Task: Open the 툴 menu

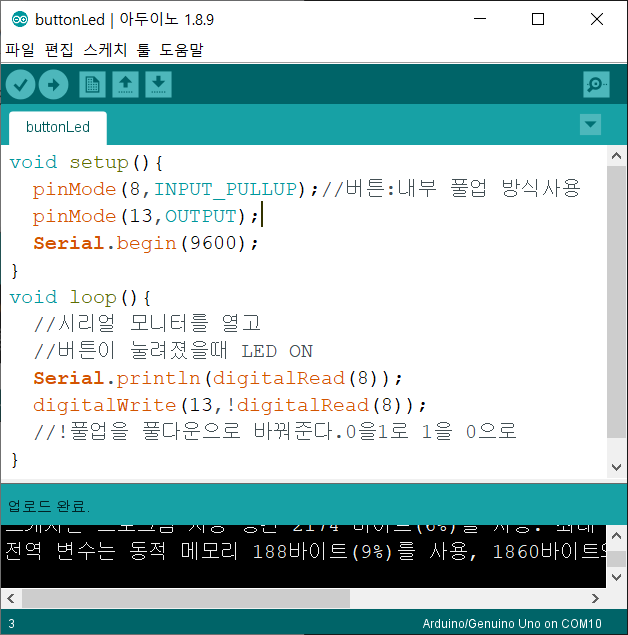Action: (143, 50)
